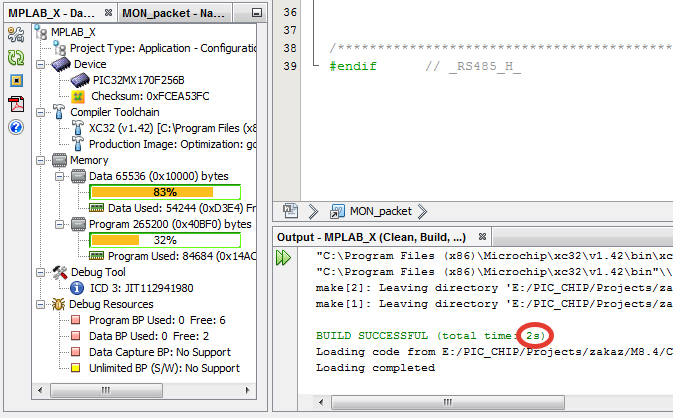Minimize the dashboard panel group

pyautogui.click(x=257, y=13)
